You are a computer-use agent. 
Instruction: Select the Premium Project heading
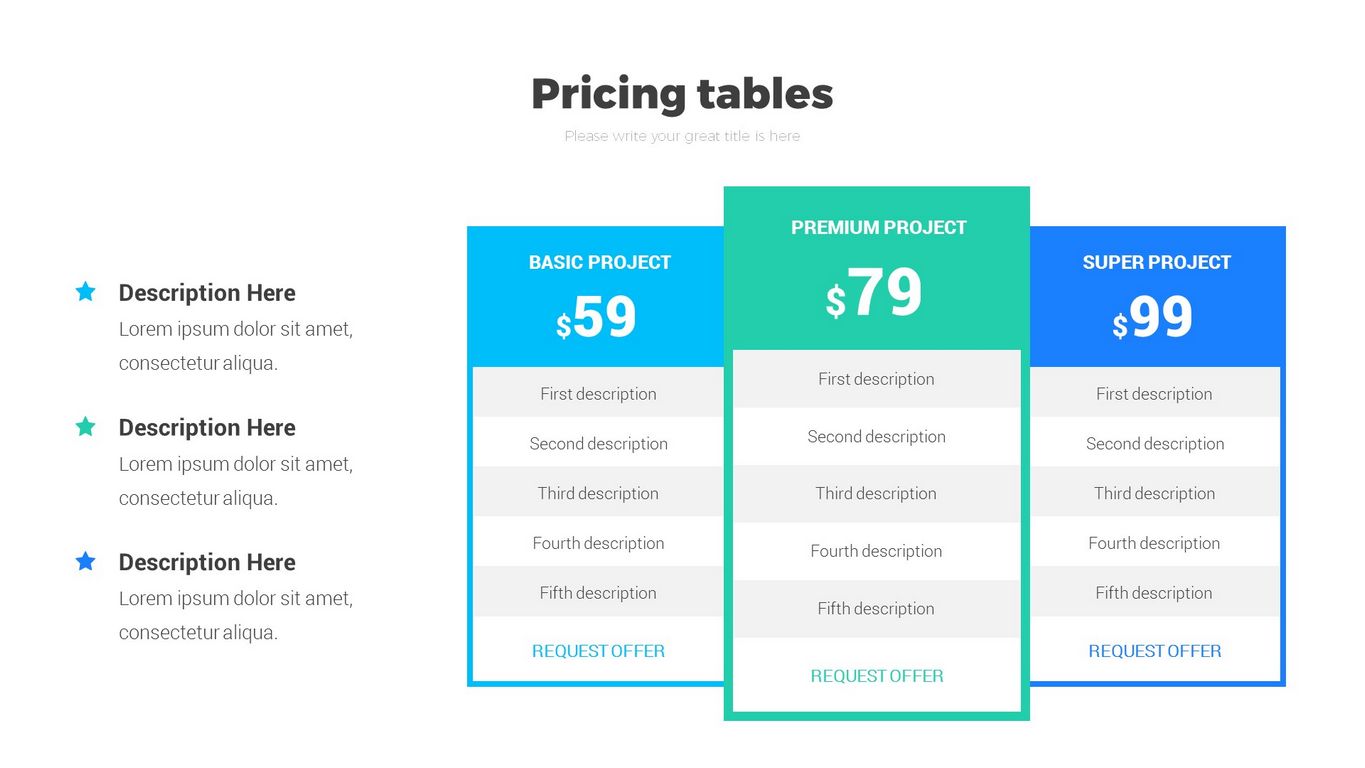pyautogui.click(x=879, y=227)
